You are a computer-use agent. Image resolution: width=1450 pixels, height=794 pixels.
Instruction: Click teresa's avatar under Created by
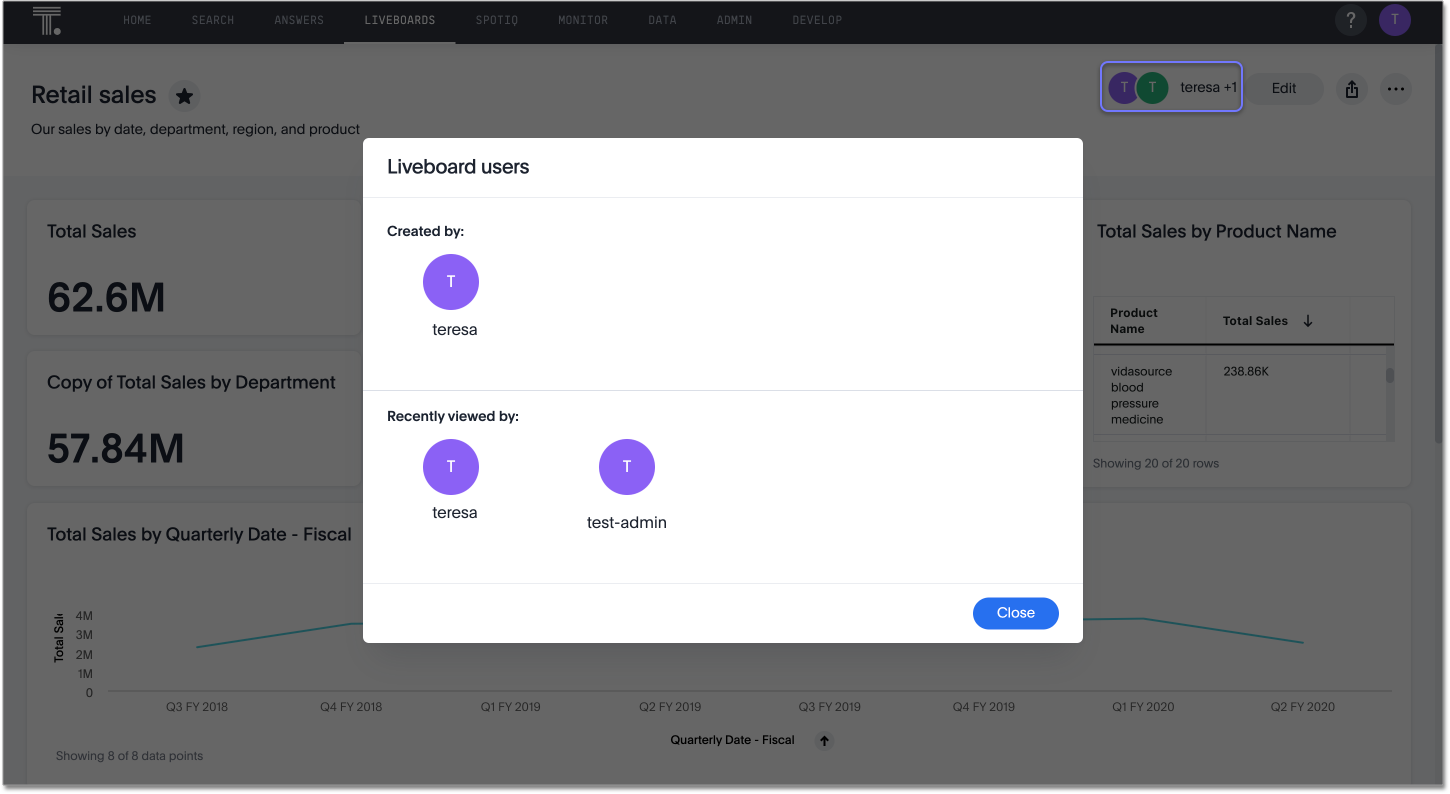coord(451,282)
